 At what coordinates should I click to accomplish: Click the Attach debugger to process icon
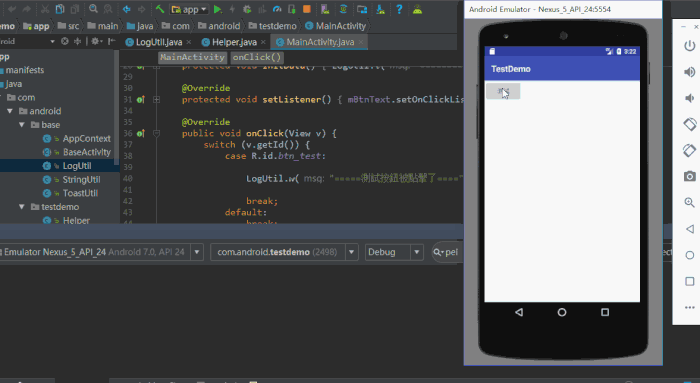point(292,9)
